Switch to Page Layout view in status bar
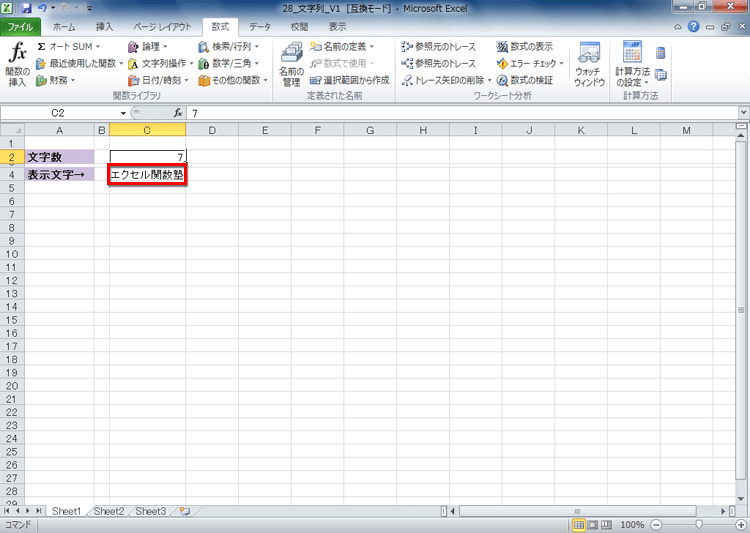 593,525
